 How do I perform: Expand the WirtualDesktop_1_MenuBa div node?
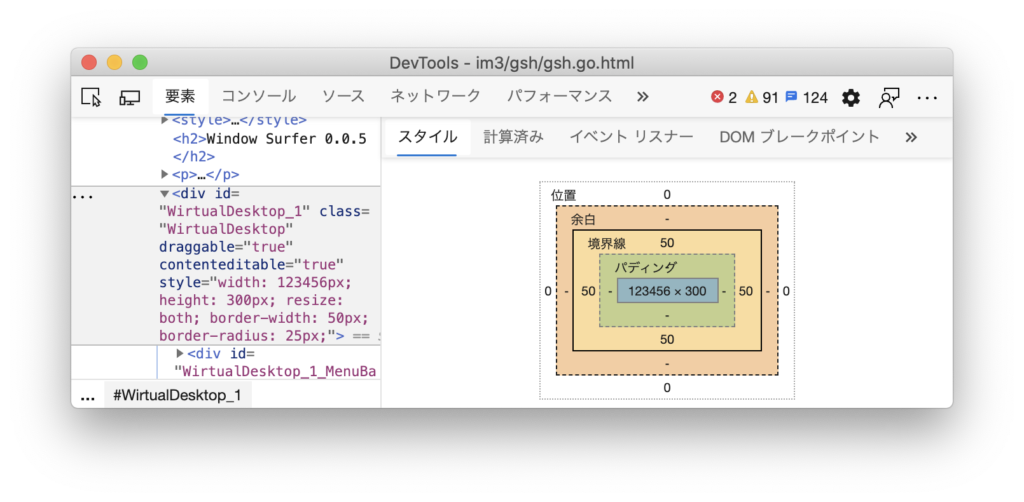click(x=180, y=353)
